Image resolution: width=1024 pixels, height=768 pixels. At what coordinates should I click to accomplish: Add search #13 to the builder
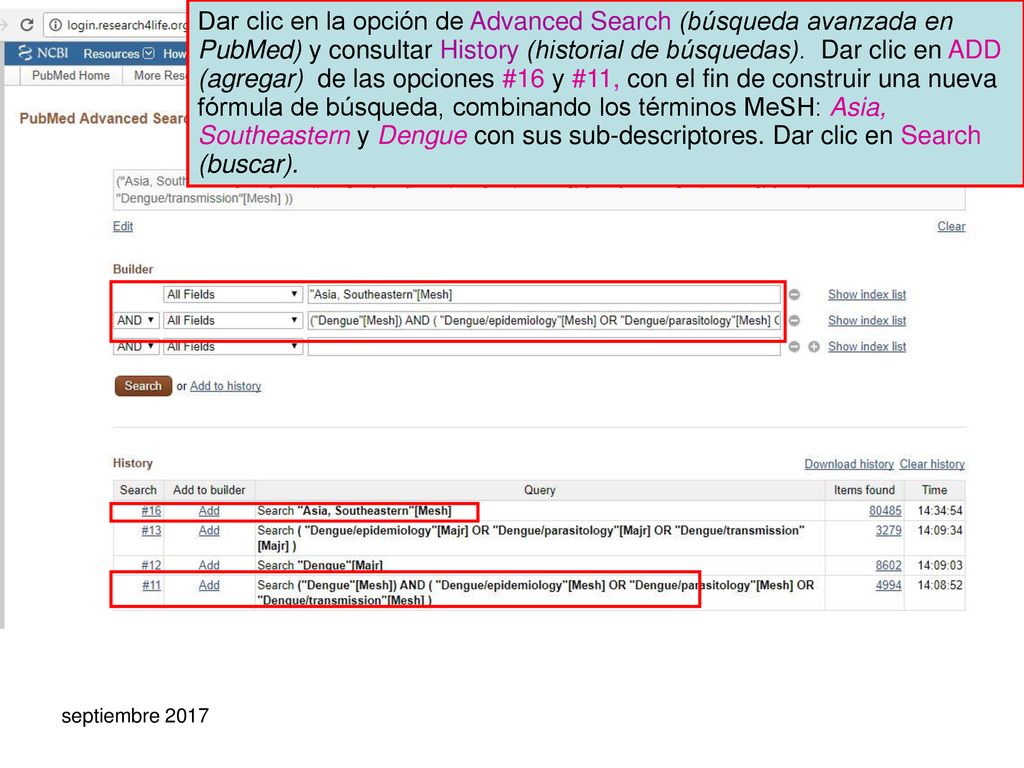209,530
